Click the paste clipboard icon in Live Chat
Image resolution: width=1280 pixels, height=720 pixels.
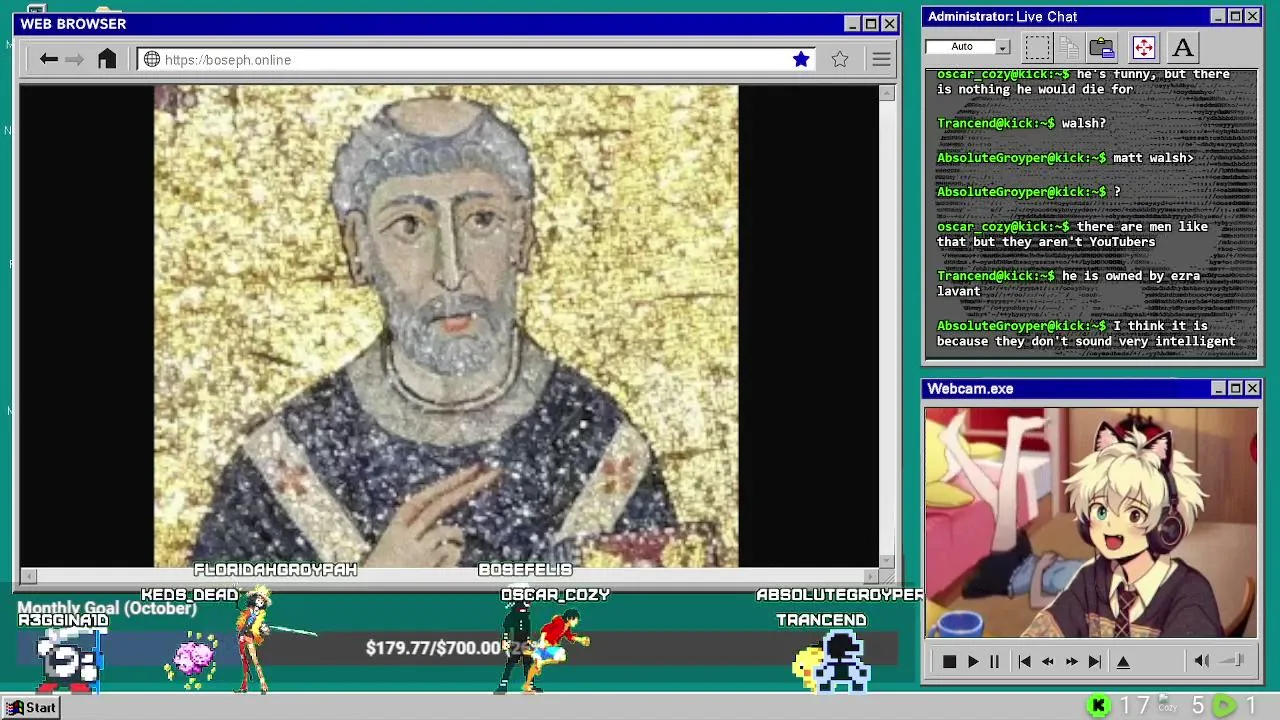coord(1102,47)
